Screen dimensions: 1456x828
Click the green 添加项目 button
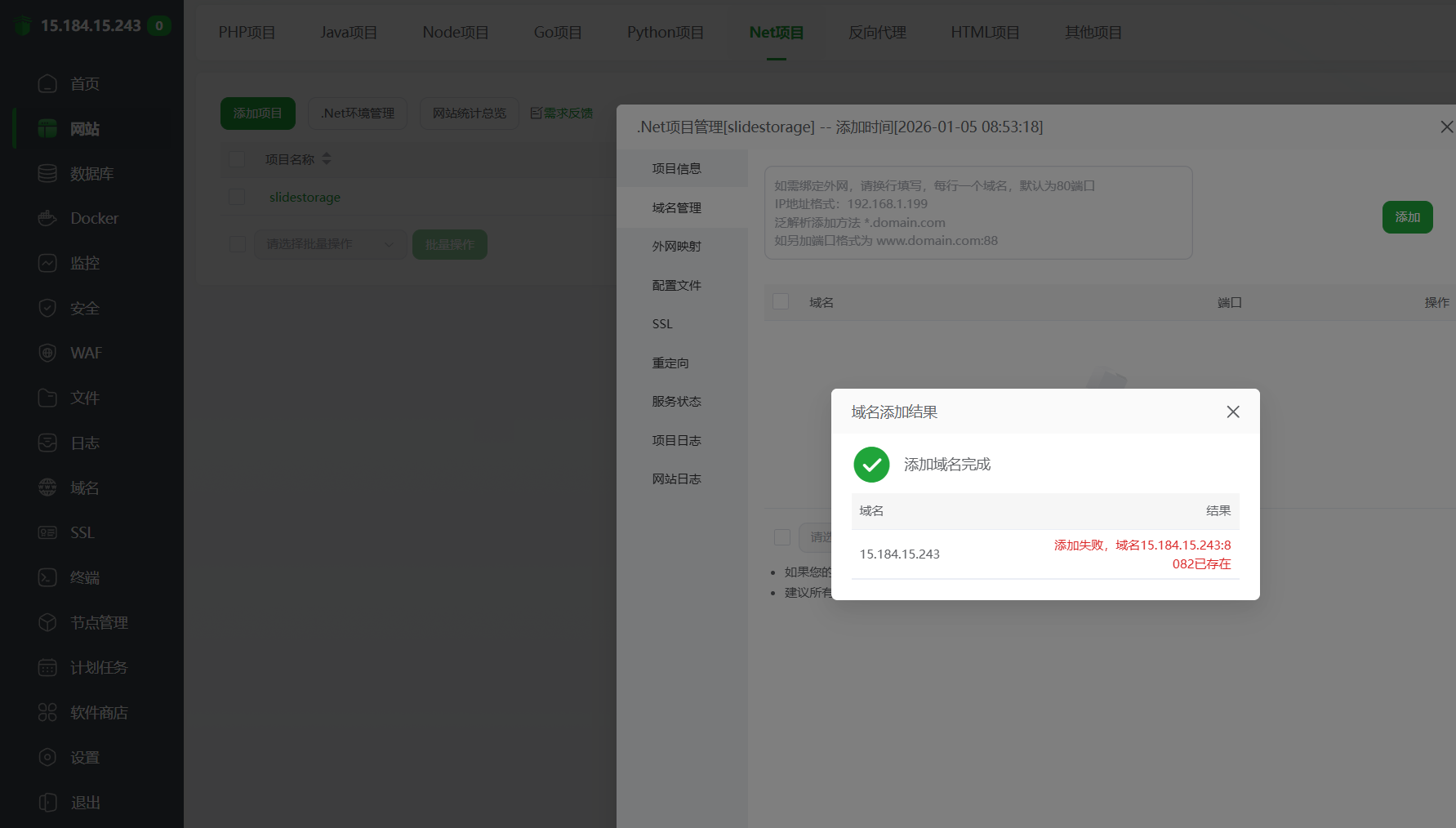pyautogui.click(x=258, y=114)
